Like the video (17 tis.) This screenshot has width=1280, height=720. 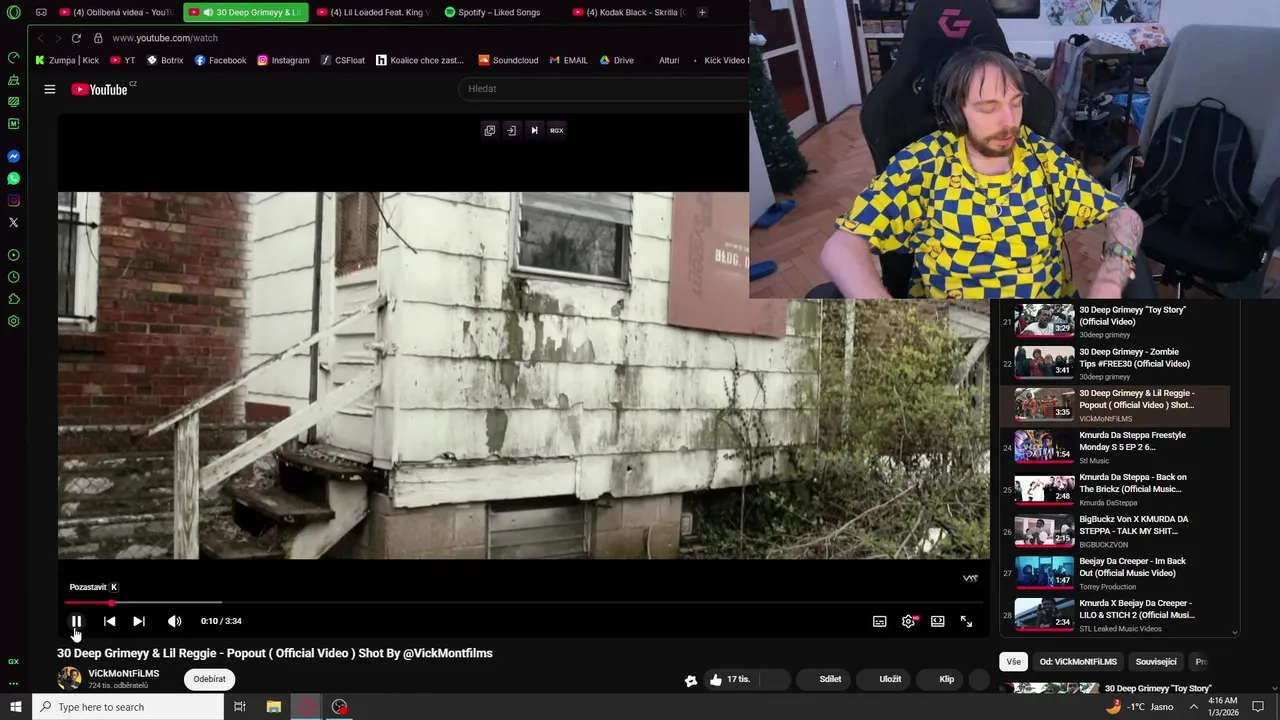(729, 679)
